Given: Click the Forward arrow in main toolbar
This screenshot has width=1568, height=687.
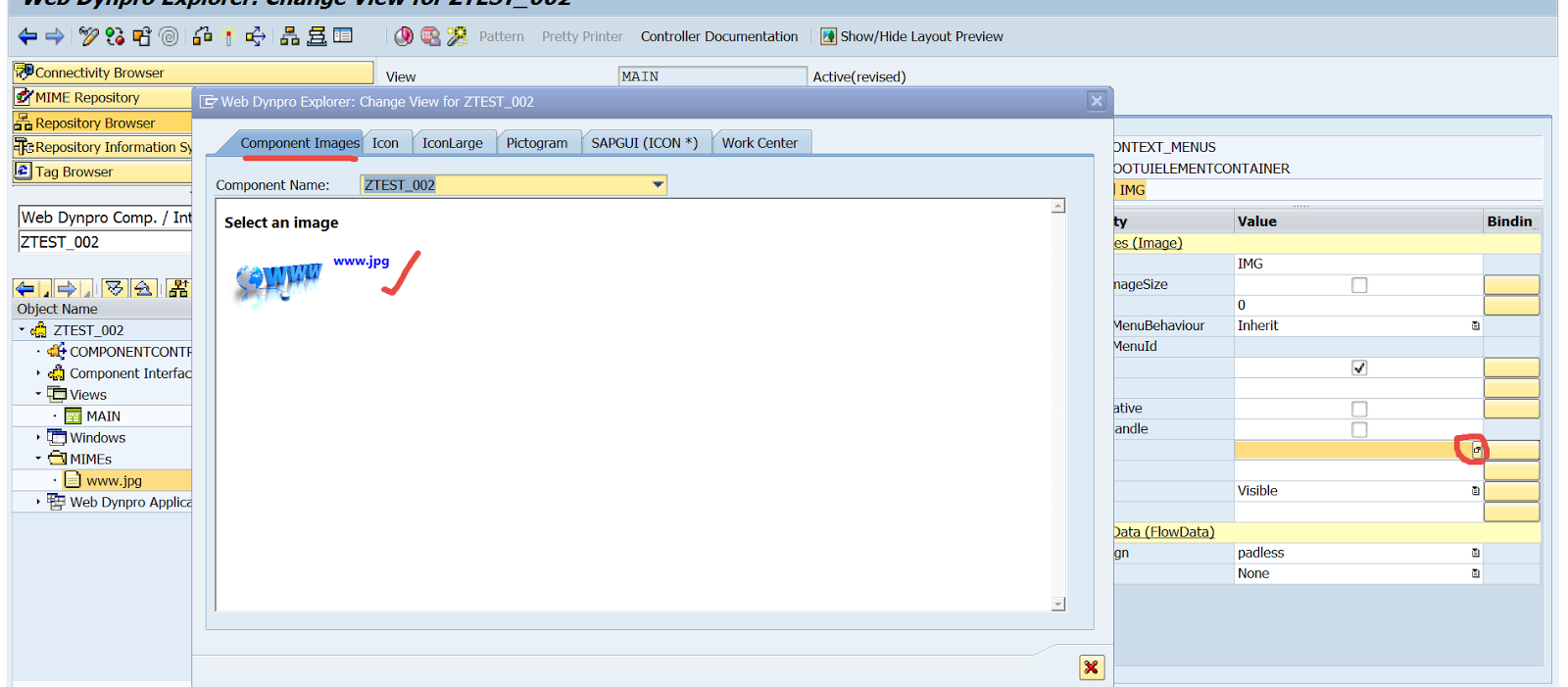Looking at the screenshot, I should (55, 36).
